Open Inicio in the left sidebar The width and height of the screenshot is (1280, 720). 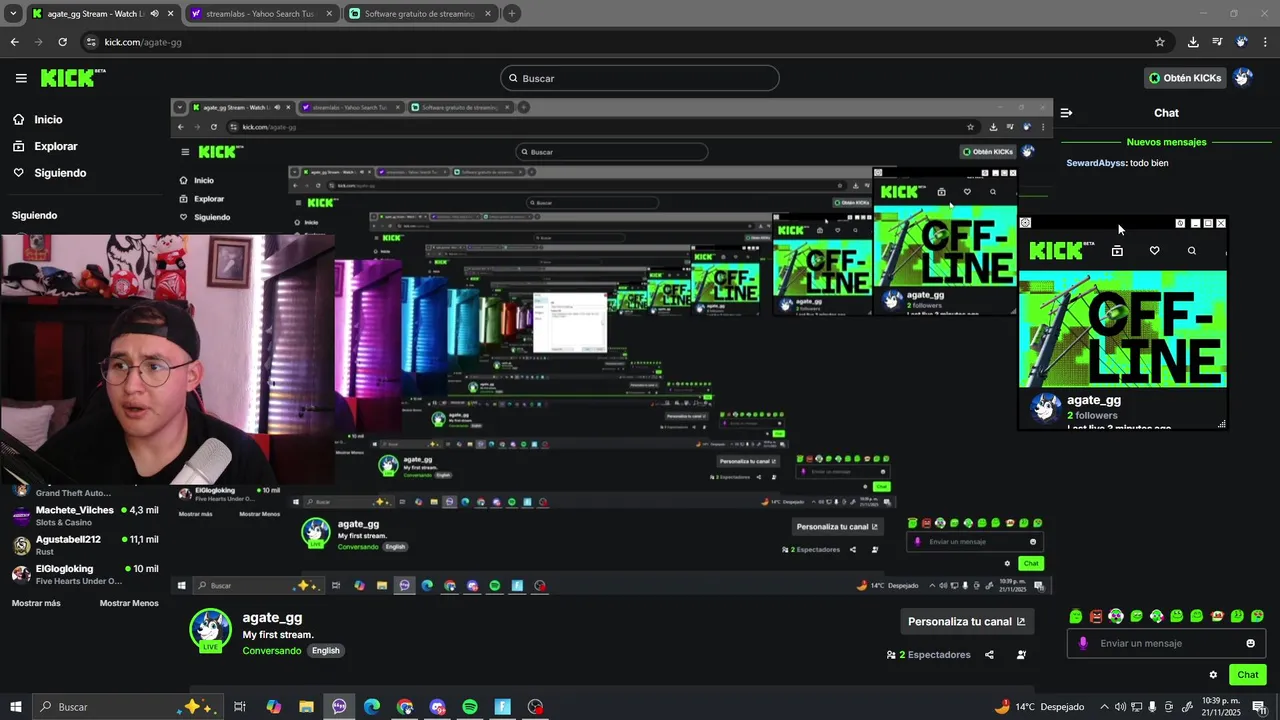point(48,119)
